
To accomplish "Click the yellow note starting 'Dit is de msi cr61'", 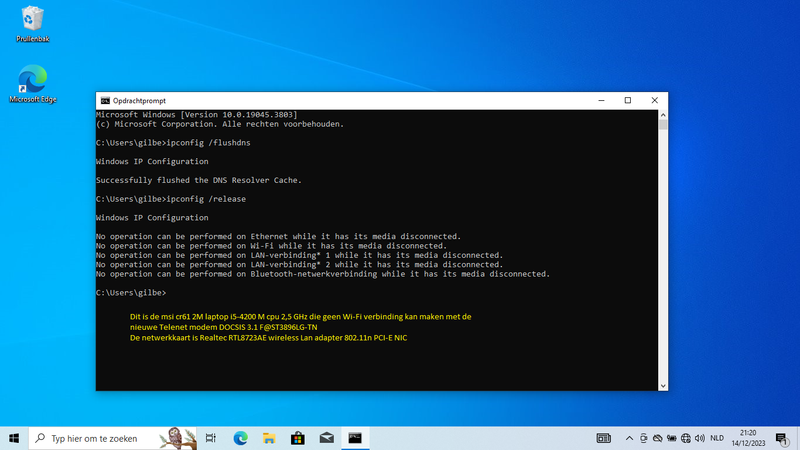I will (x=301, y=316).
